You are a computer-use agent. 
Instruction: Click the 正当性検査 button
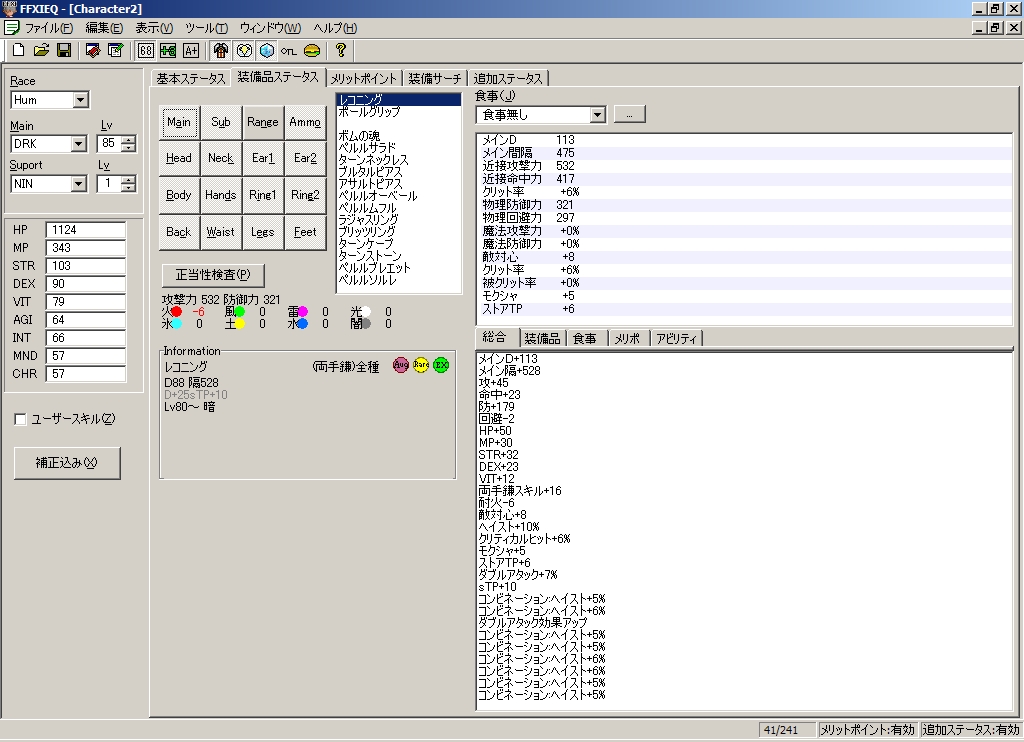pos(213,275)
